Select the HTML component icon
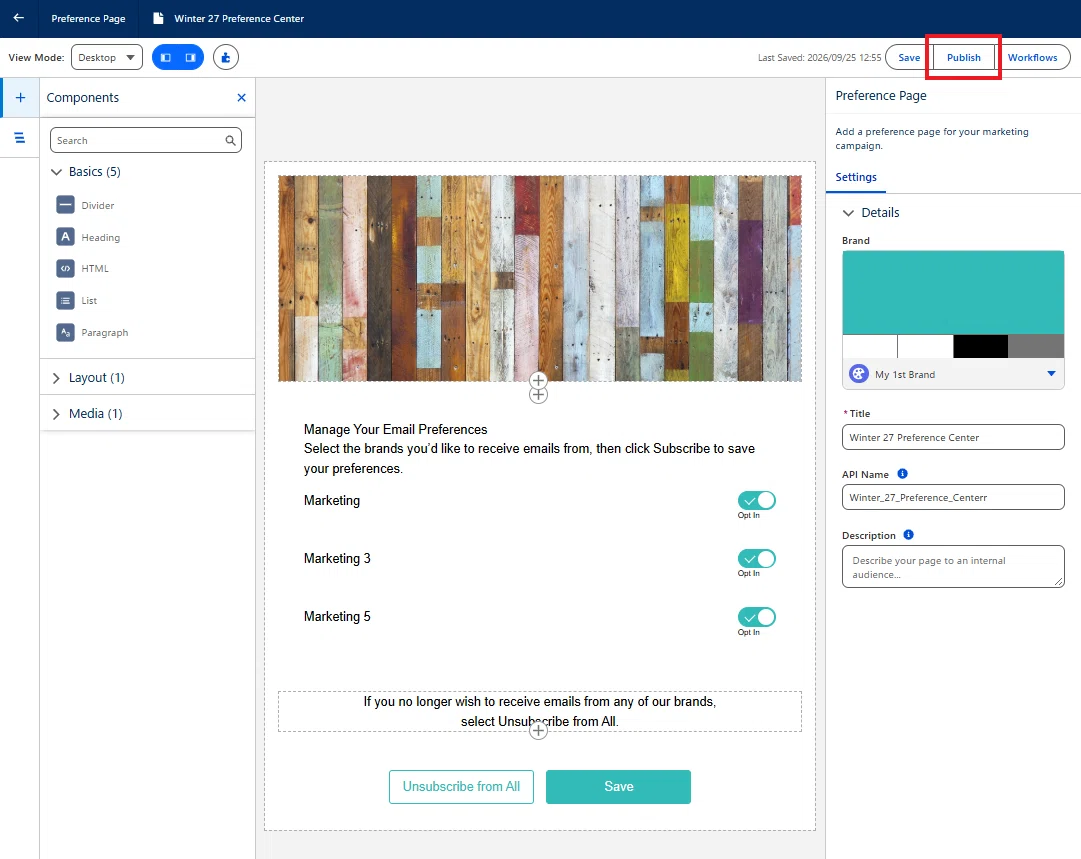 point(65,268)
